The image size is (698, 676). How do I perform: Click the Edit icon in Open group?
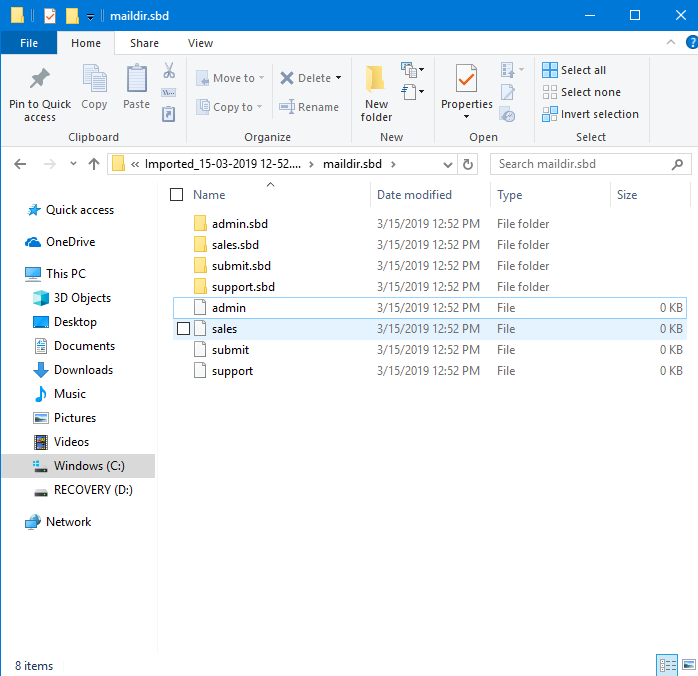(507, 92)
